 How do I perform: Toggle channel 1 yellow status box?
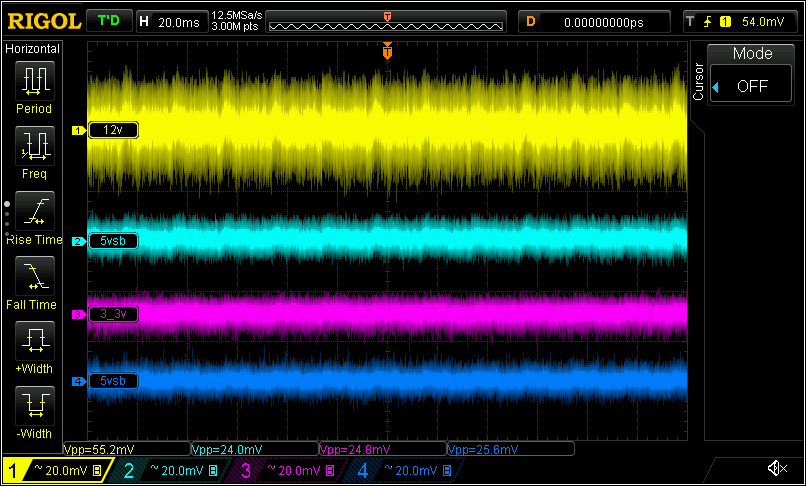coord(58,470)
